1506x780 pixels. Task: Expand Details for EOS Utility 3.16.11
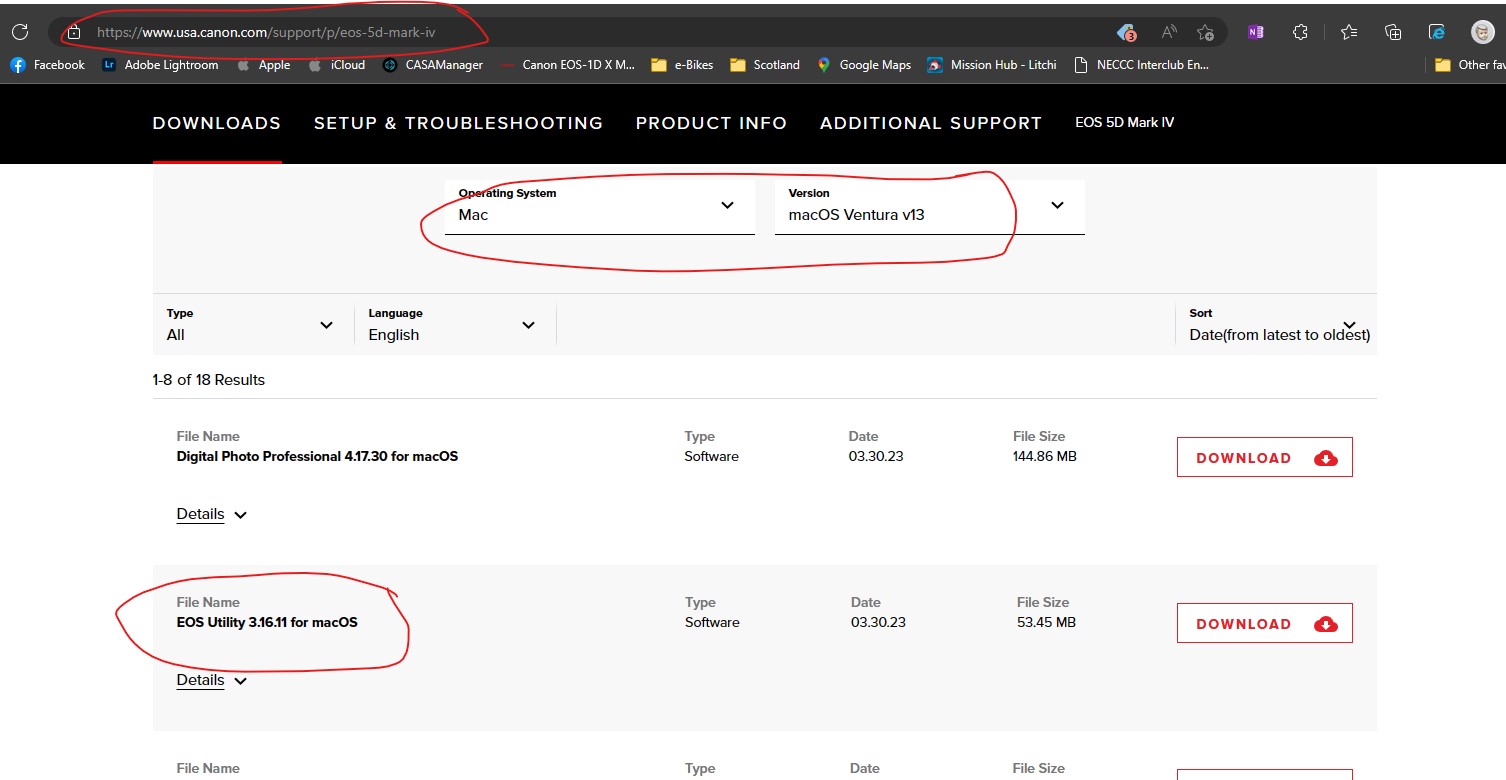211,680
